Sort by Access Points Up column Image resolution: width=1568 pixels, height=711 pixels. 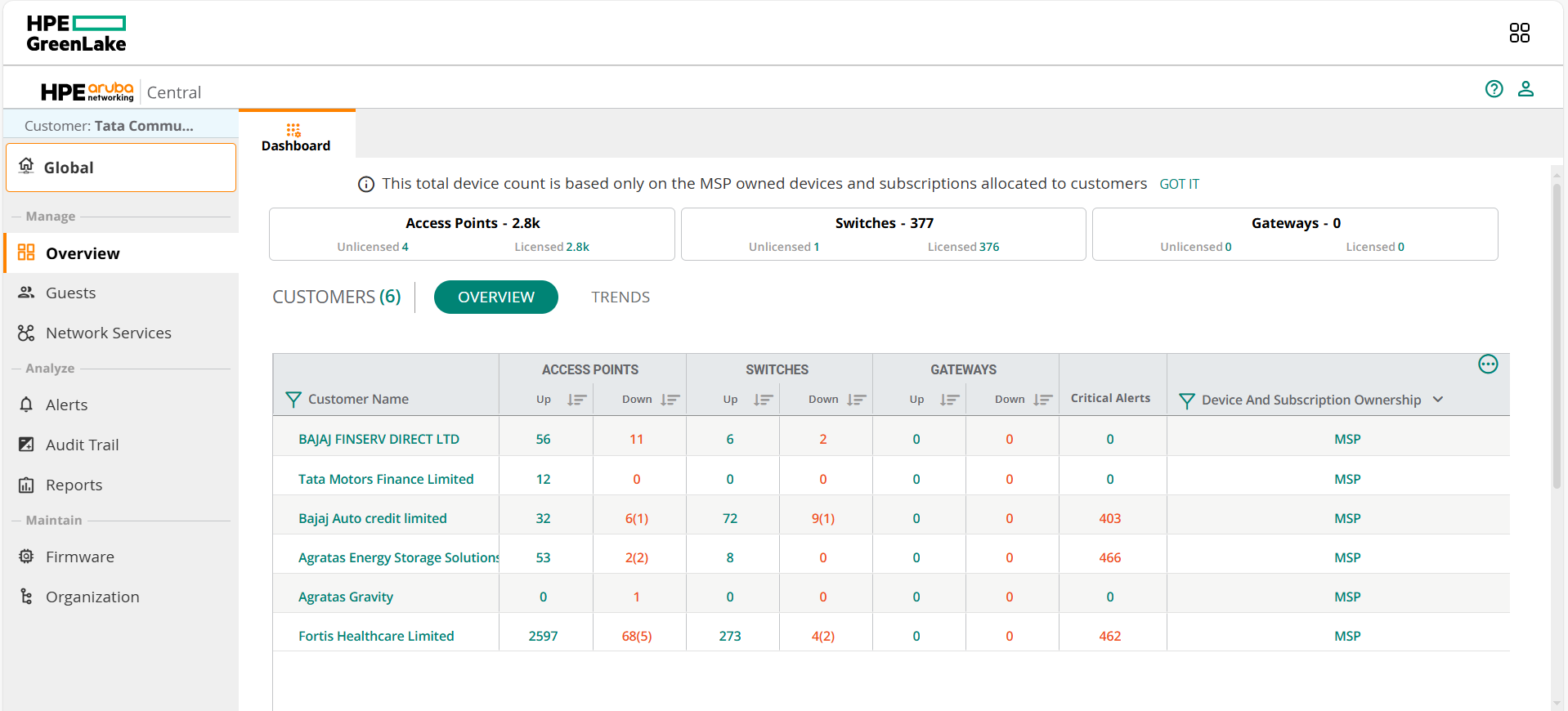577,400
